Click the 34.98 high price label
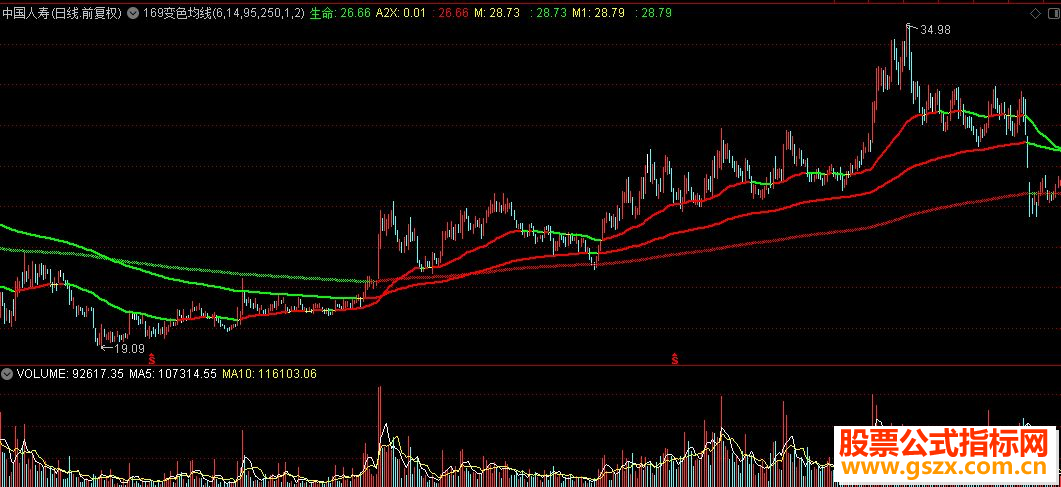The height and width of the screenshot is (487, 1061). (x=936, y=29)
